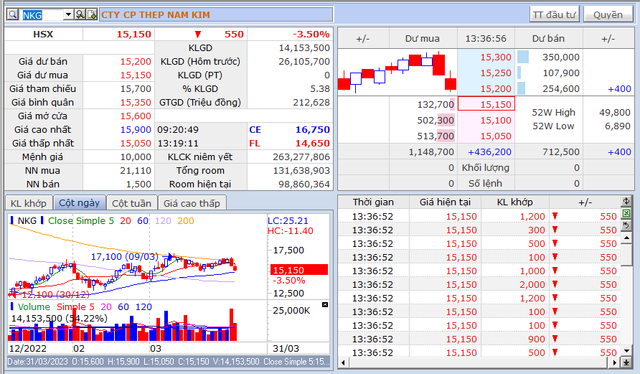Click the 200 moving average legend label
640x374 pixels.
tap(186, 221)
